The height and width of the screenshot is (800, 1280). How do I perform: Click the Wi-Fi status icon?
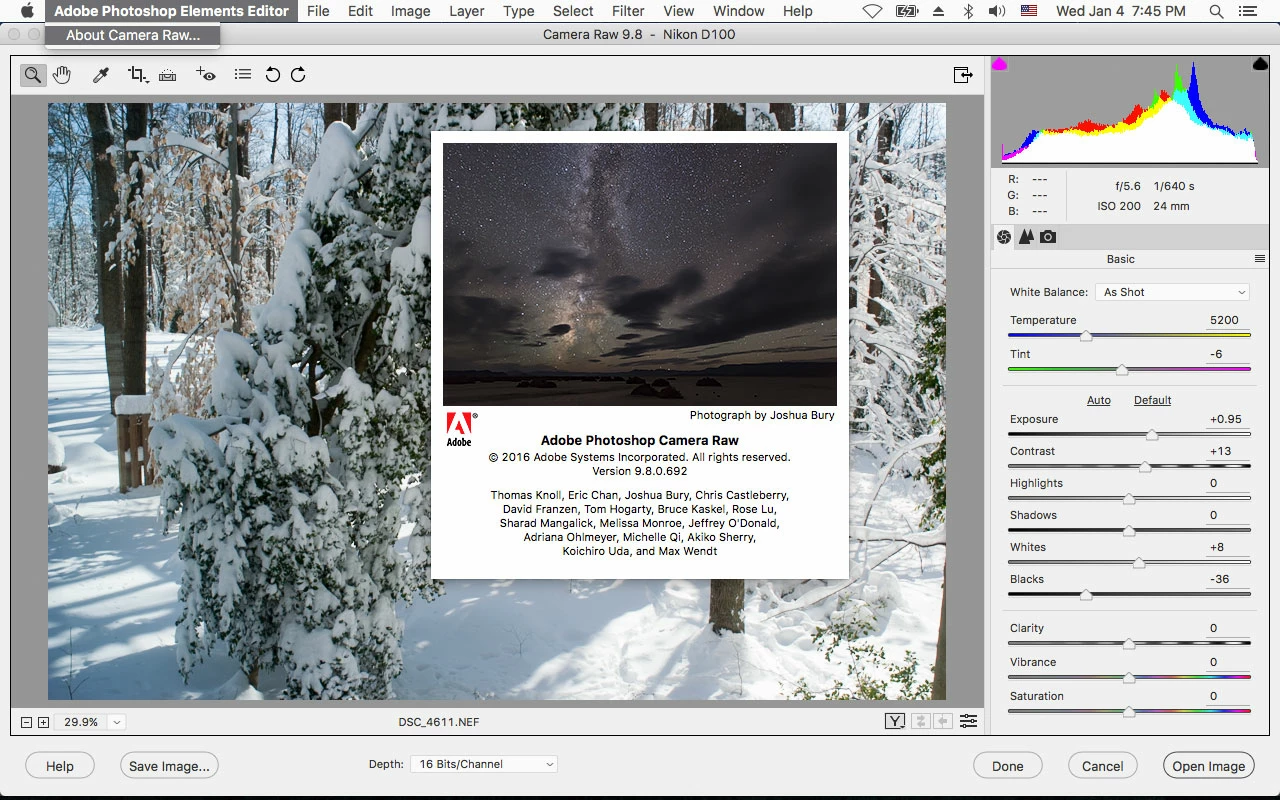click(x=871, y=11)
